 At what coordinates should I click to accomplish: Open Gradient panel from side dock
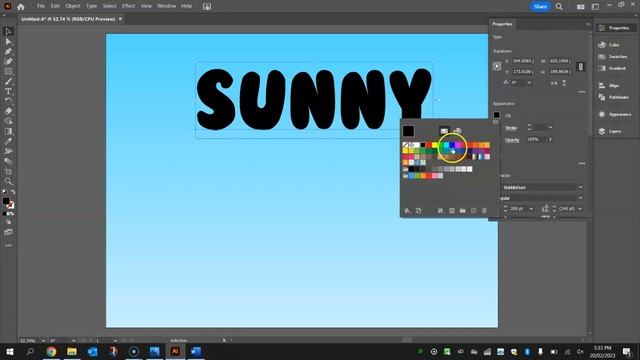tap(612, 68)
